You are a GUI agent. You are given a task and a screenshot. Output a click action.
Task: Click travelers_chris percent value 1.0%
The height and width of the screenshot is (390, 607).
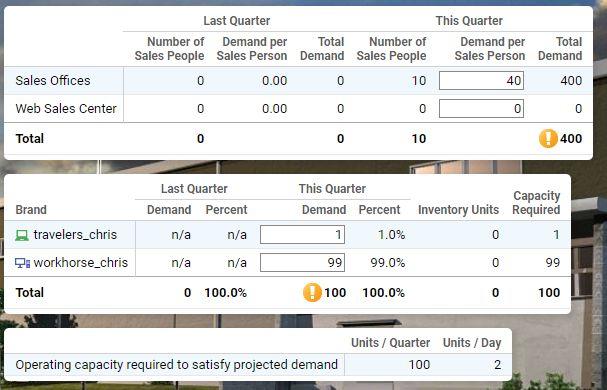click(391, 235)
